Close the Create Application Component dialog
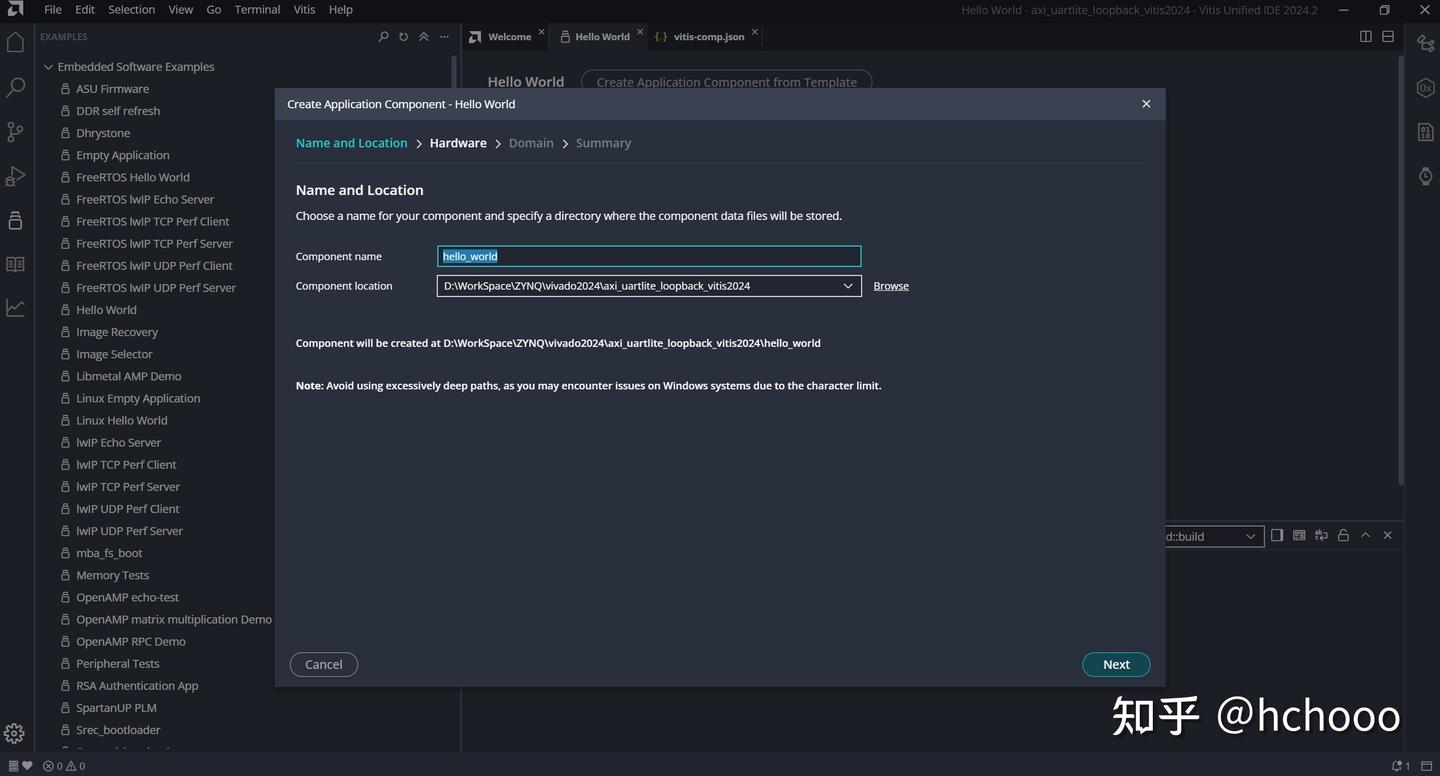1440x776 pixels. click(1146, 104)
